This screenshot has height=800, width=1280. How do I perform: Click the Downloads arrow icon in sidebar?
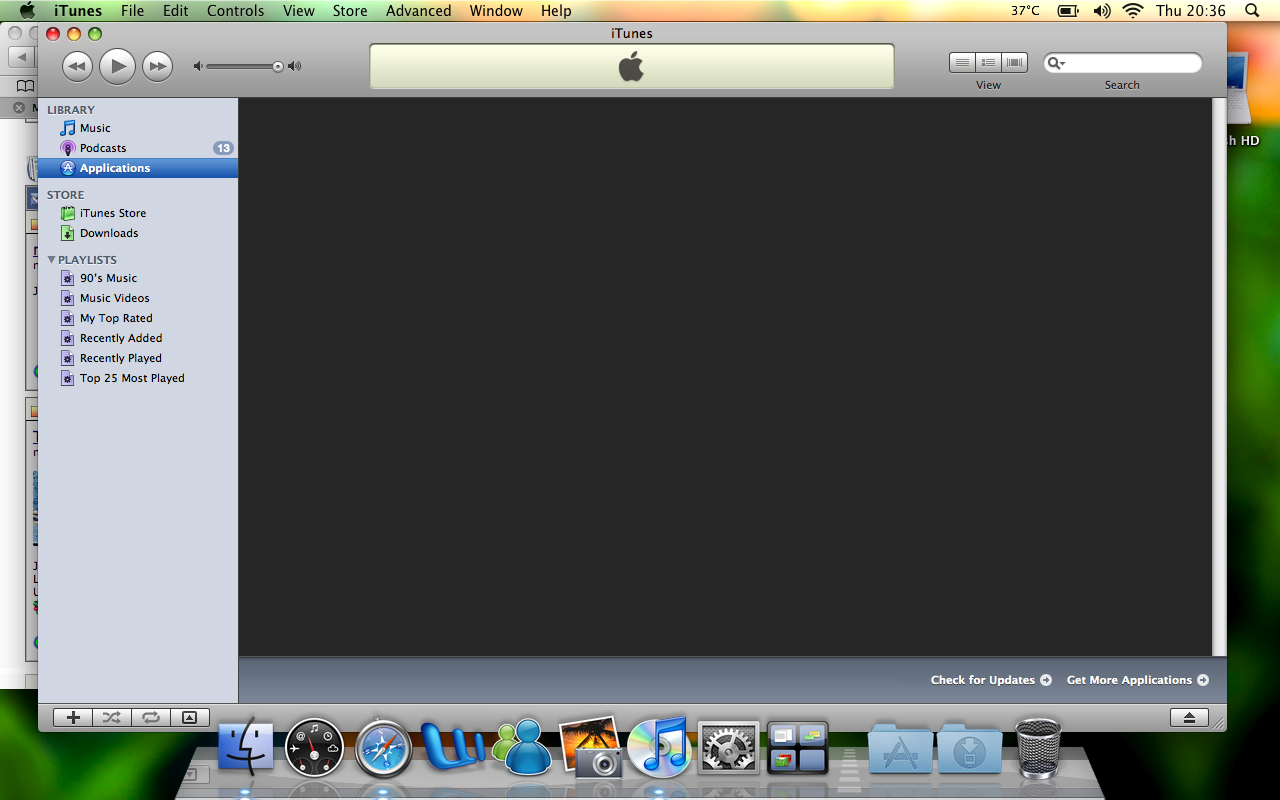pos(68,233)
